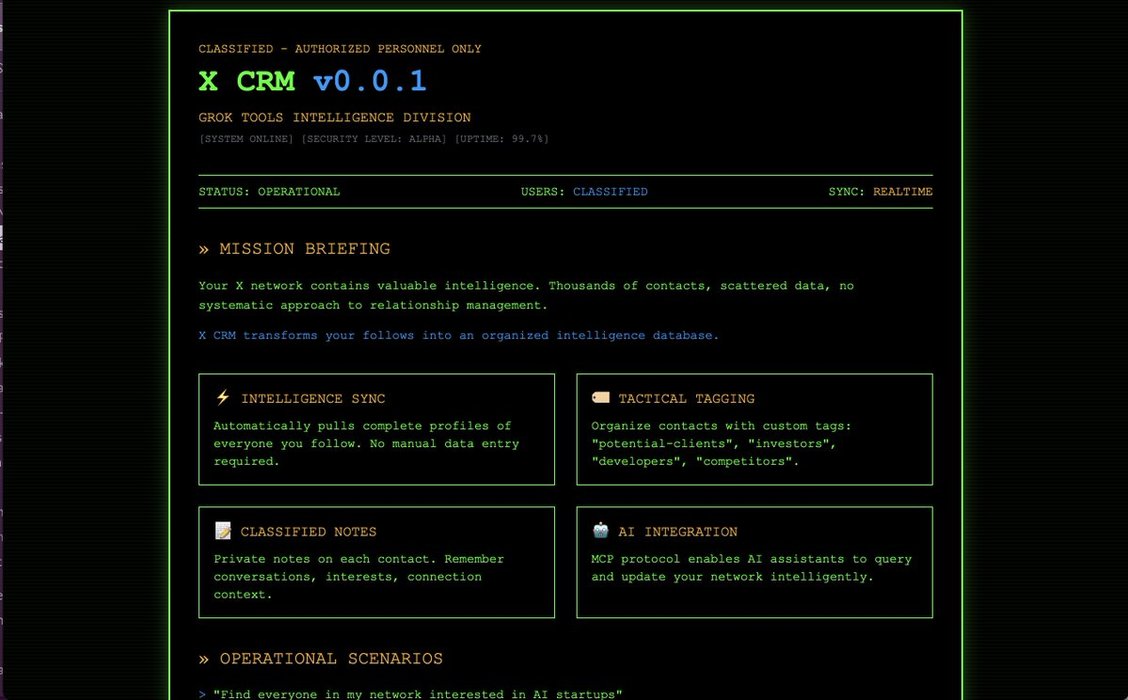Click the CLASSIFIED value next to USERS

coord(610,191)
